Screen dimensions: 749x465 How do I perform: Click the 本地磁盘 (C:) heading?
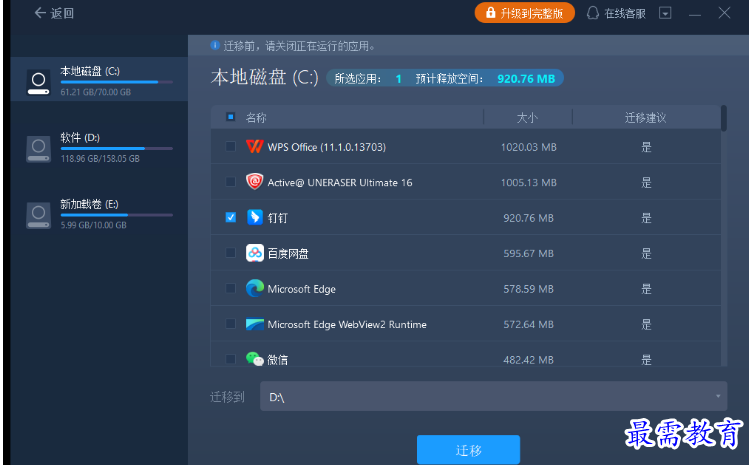click(265, 77)
